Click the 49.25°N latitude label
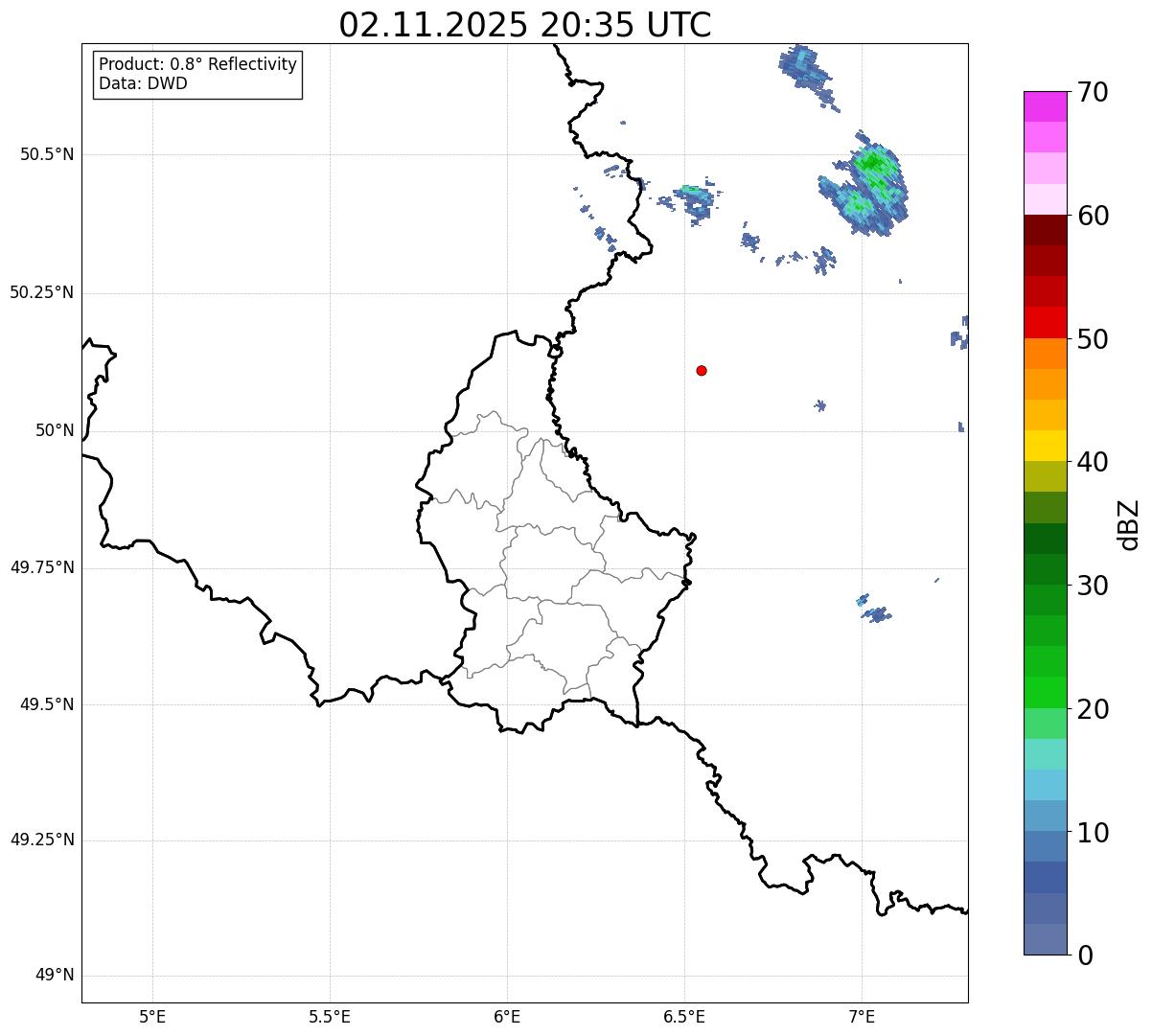 point(42,840)
